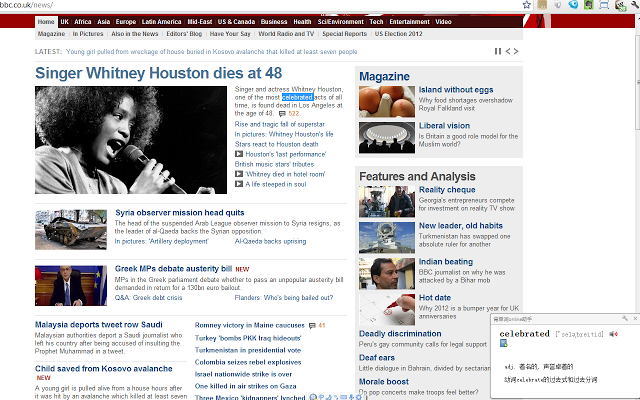Go to the UK news section

click(64, 22)
